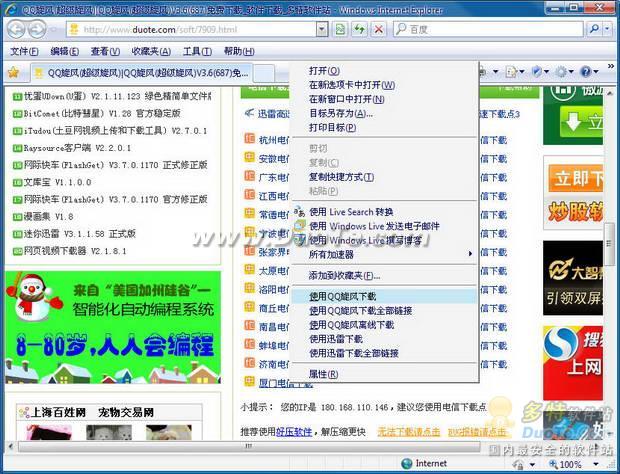
Task: Expand the zoom level 100% dropdown
Action: click(x=596, y=464)
